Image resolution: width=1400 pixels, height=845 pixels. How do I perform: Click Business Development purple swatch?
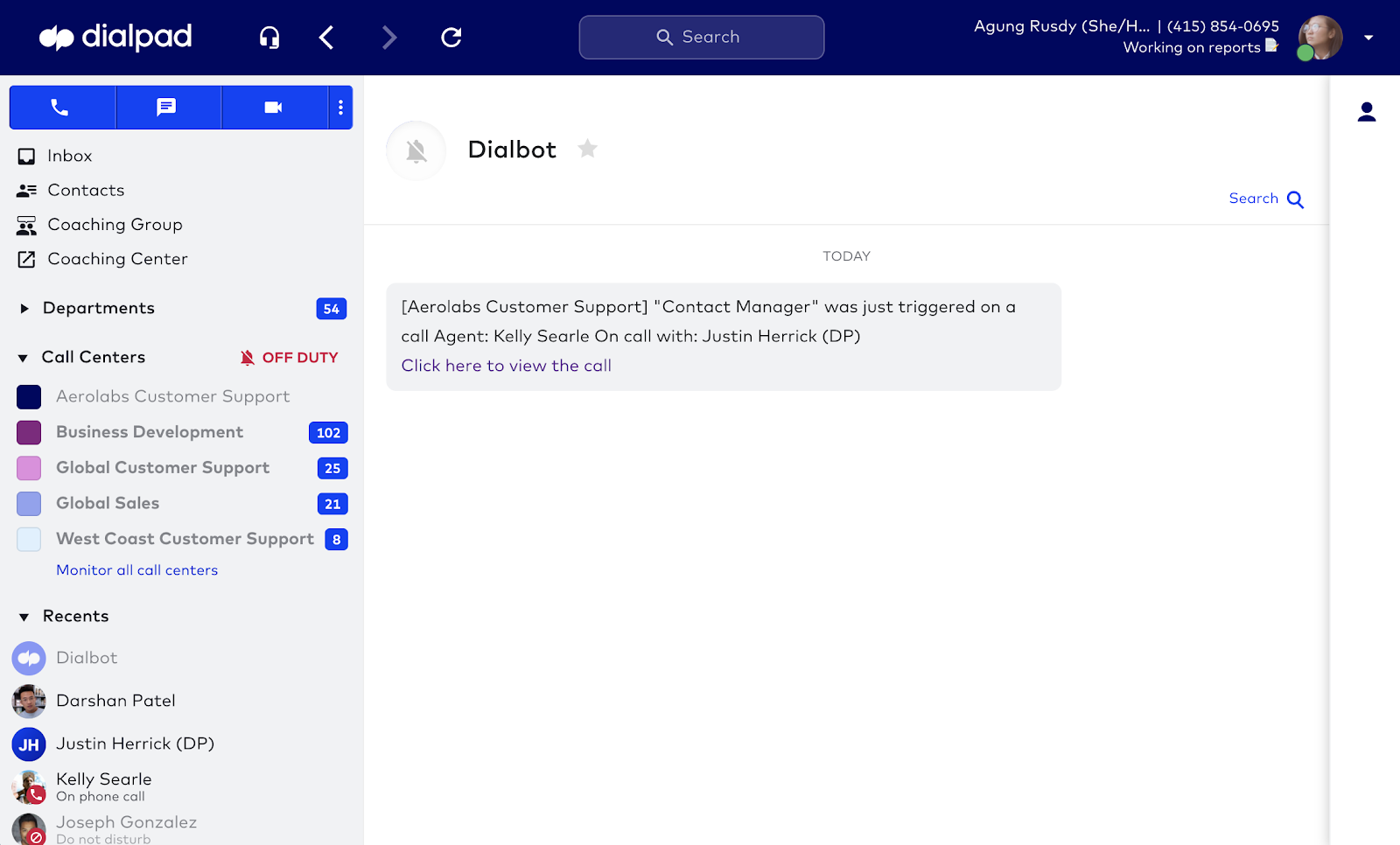click(x=29, y=433)
